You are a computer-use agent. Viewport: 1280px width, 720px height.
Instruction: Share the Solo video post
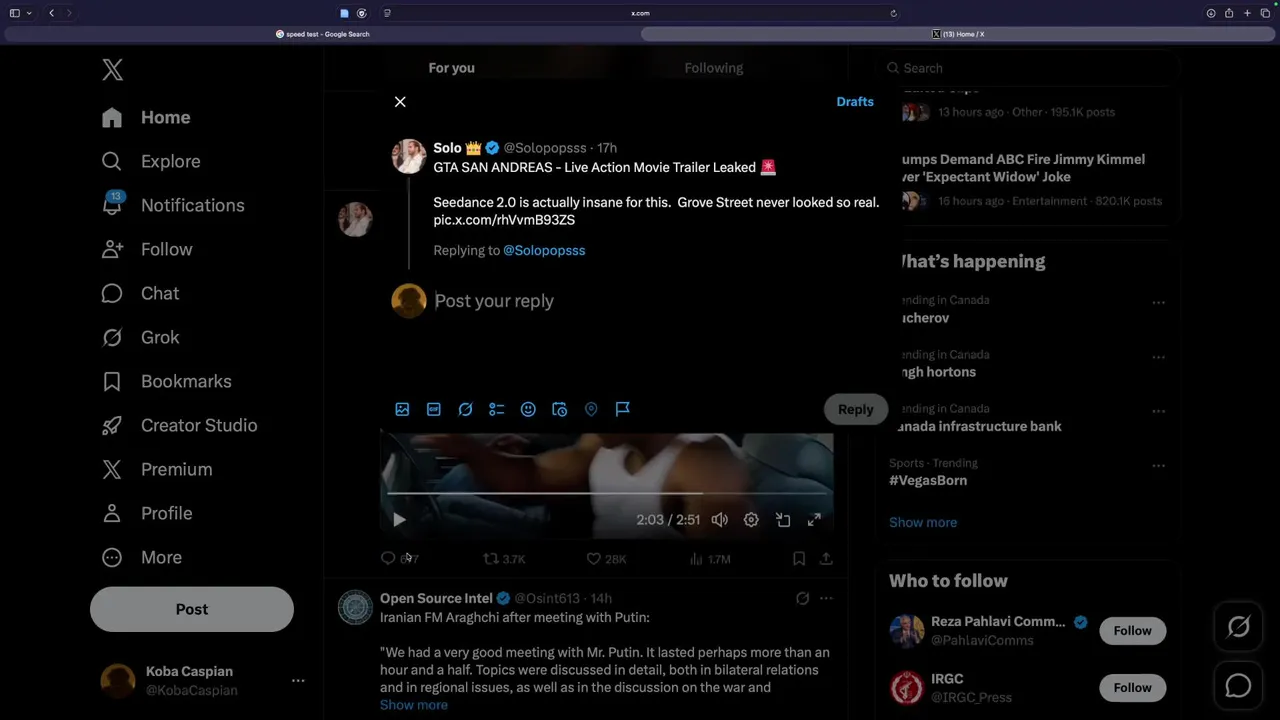coord(826,559)
